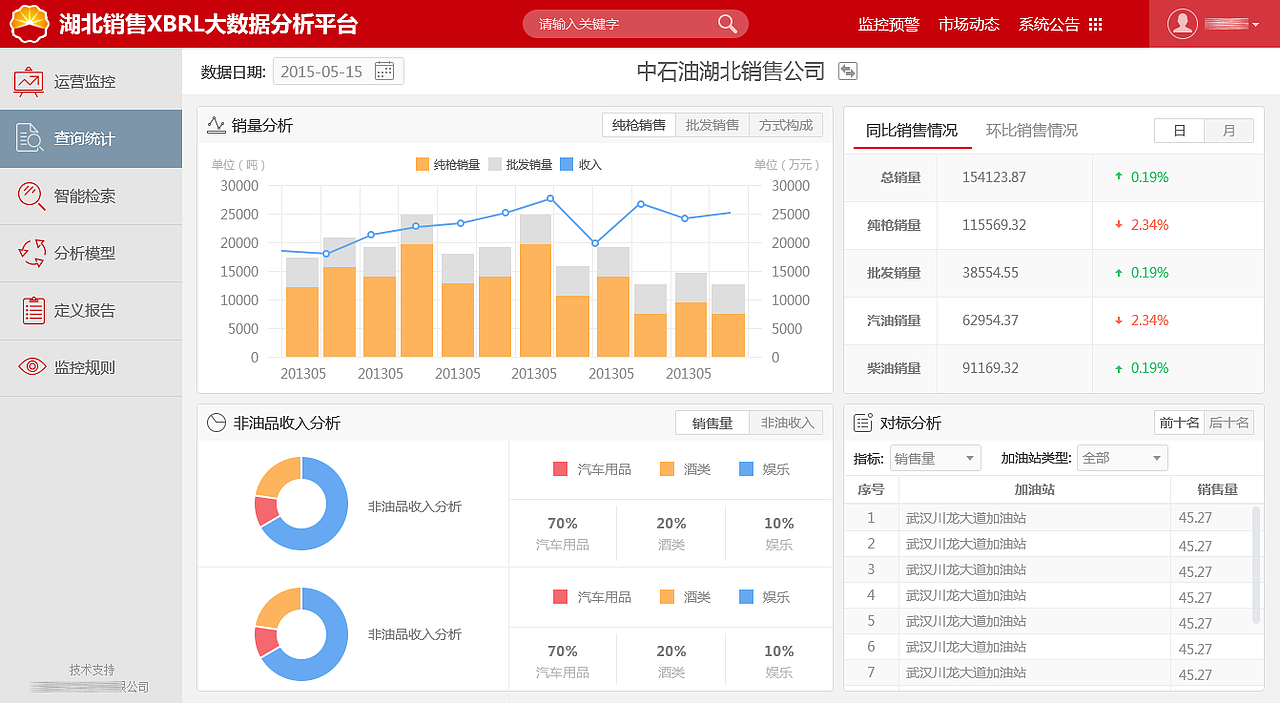
Task: Click the green up arrow in 批发销量 row
Action: [1119, 272]
